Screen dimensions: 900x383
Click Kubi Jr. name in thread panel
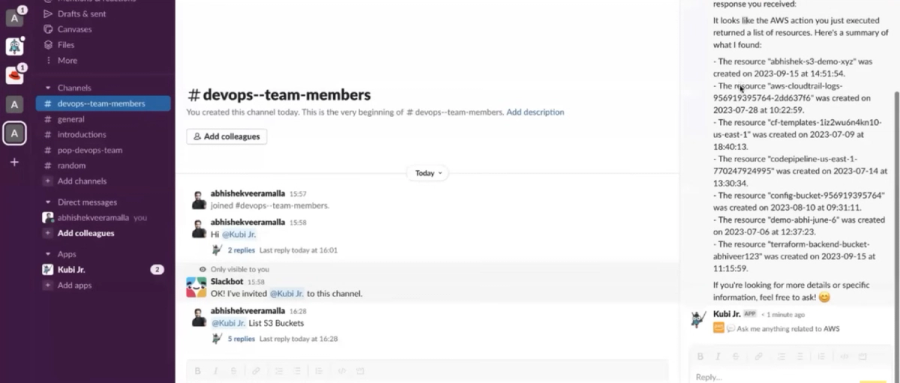tap(727, 314)
